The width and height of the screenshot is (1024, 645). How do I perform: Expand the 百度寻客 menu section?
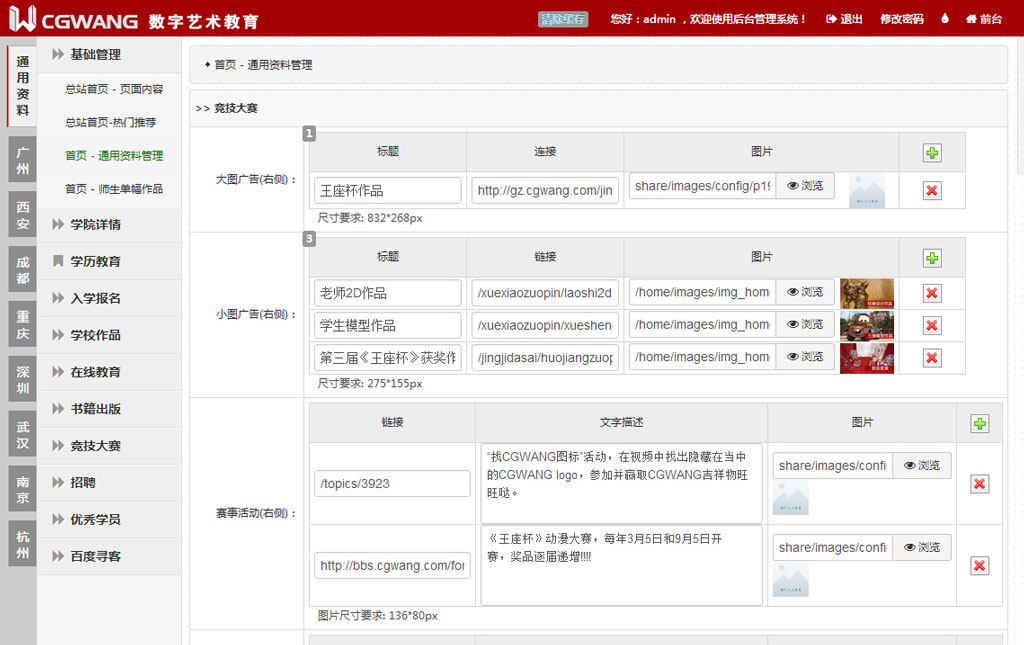point(108,557)
